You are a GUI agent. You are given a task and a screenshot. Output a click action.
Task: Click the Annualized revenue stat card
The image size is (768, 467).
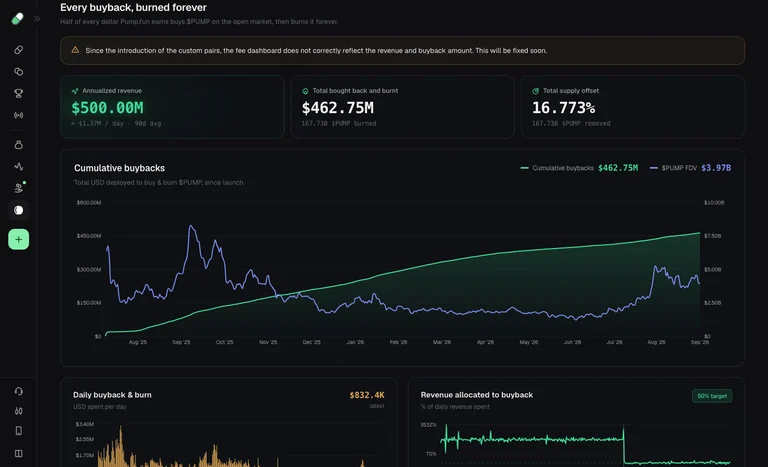click(172, 107)
